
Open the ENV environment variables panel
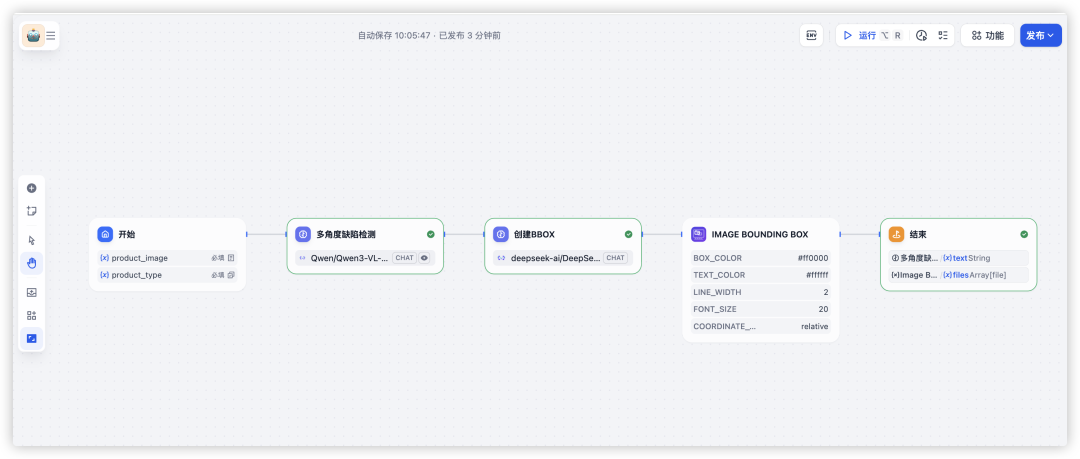[811, 35]
